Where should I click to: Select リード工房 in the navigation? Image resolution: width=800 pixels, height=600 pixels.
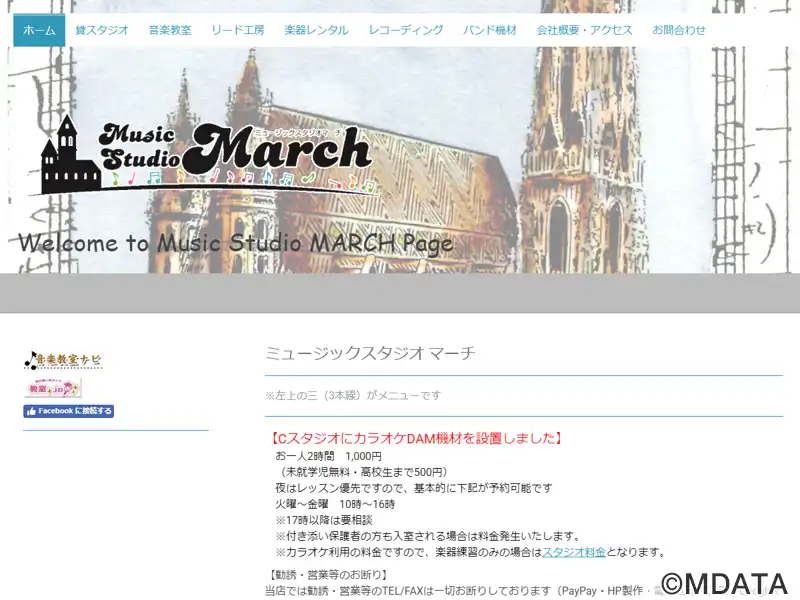coord(238,30)
